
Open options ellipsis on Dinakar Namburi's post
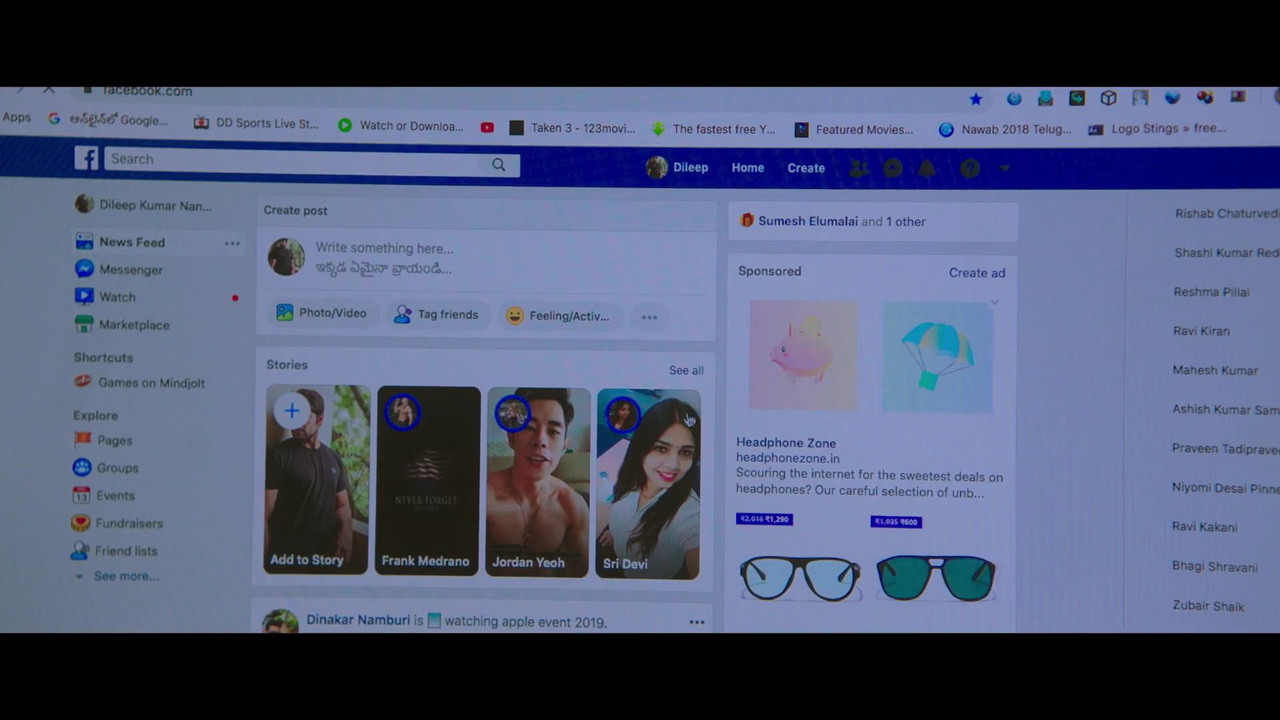pyautogui.click(x=696, y=622)
